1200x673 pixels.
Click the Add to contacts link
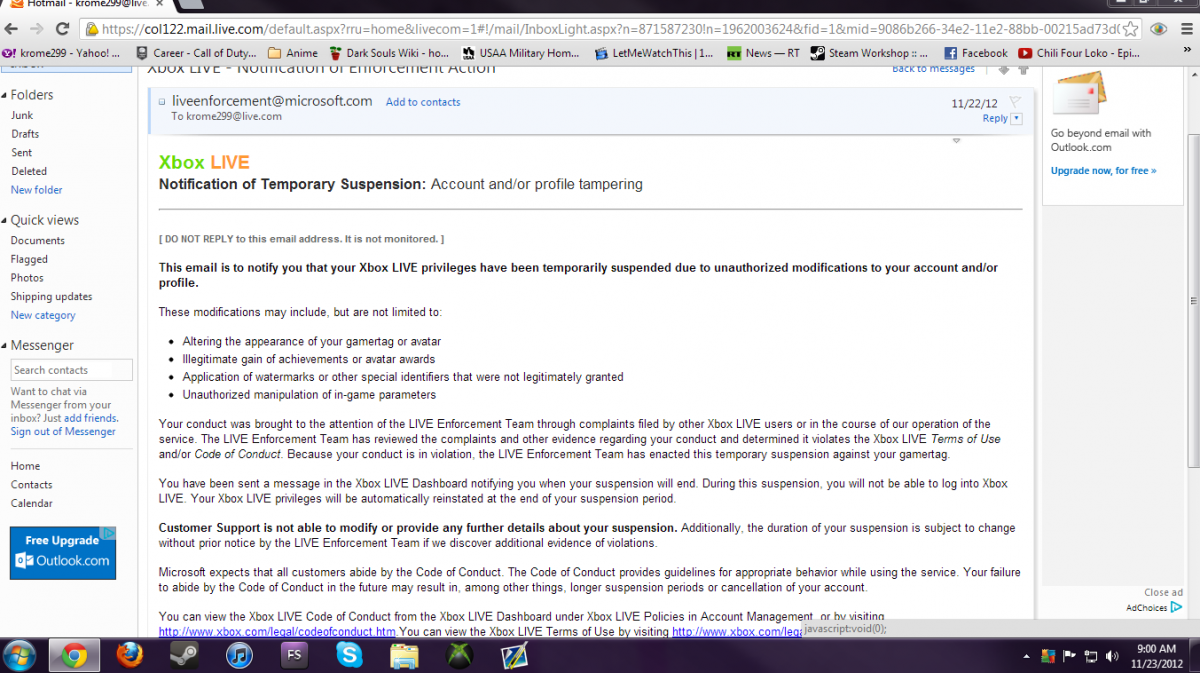423,102
